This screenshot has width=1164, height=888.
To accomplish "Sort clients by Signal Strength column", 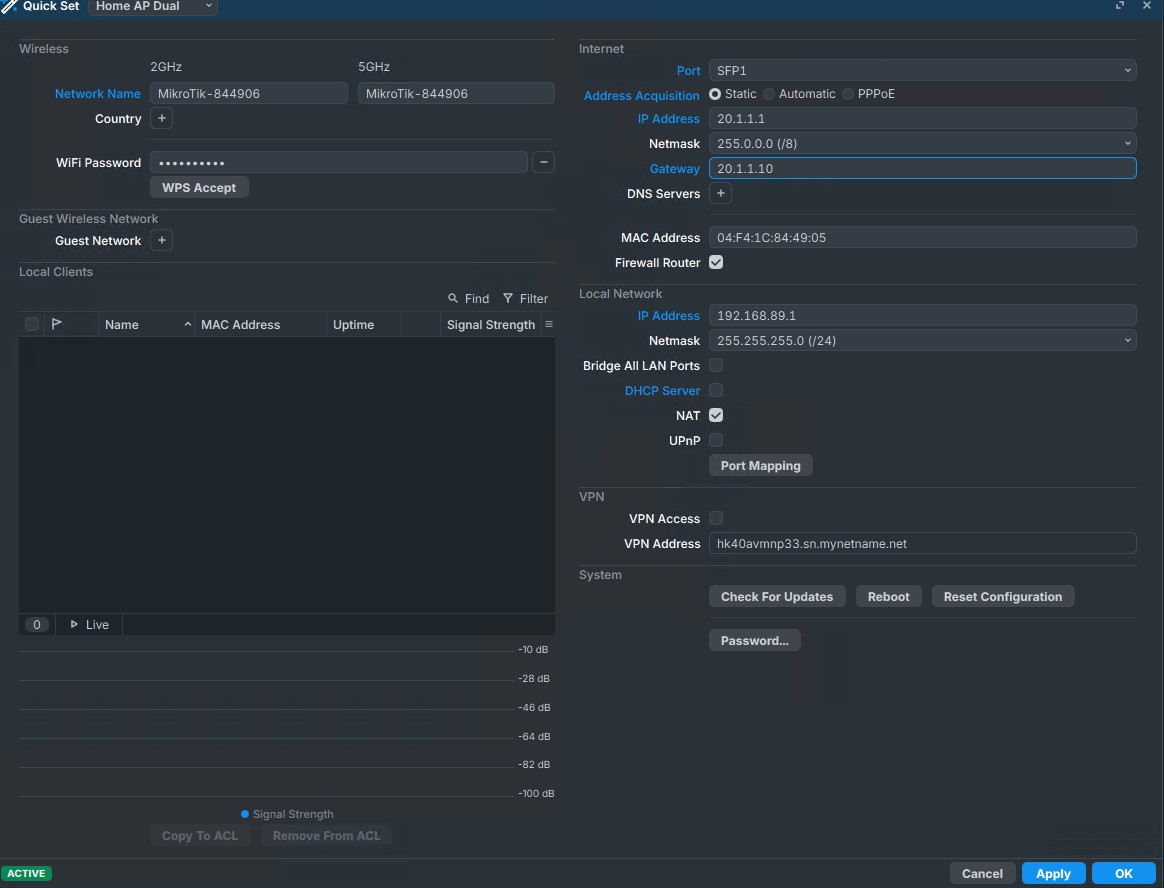I will coord(490,325).
